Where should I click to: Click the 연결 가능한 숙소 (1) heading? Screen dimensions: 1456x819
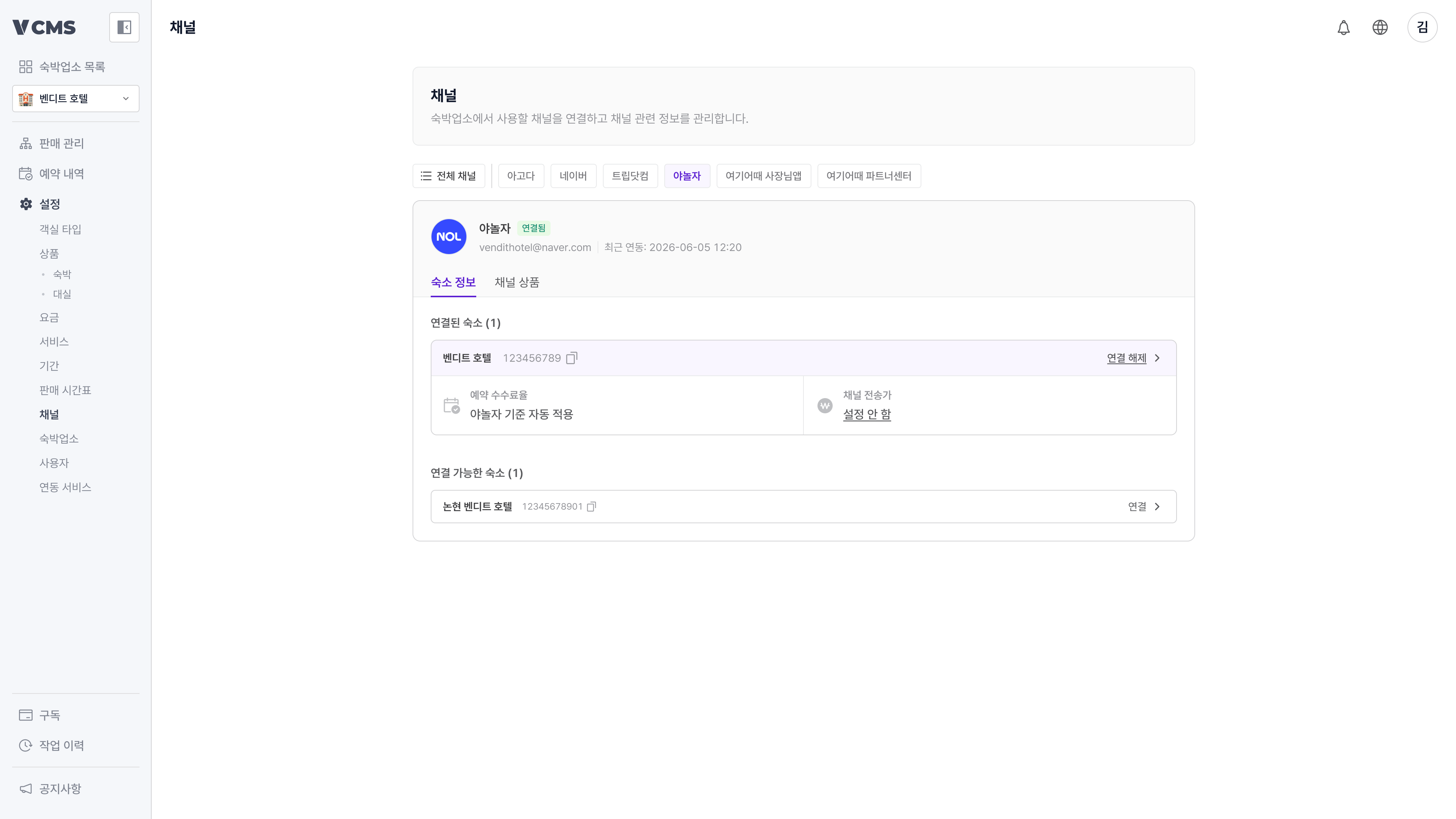[x=477, y=473]
